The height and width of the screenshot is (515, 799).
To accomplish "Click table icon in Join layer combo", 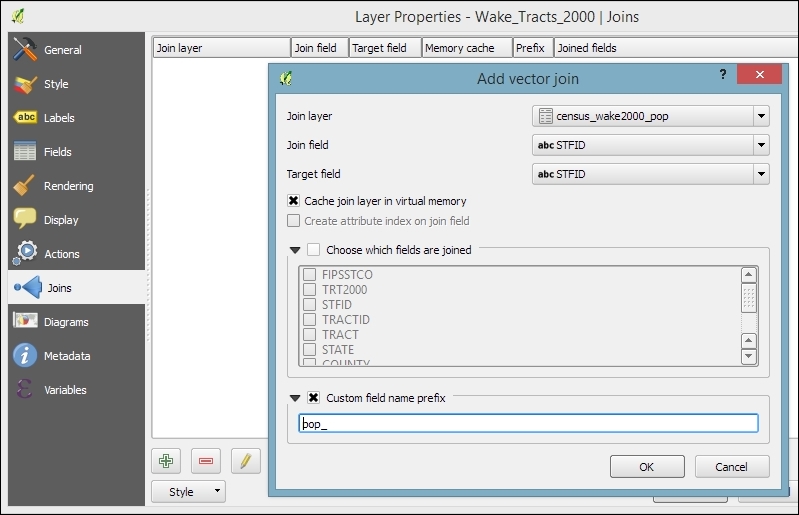I will pyautogui.click(x=546, y=116).
